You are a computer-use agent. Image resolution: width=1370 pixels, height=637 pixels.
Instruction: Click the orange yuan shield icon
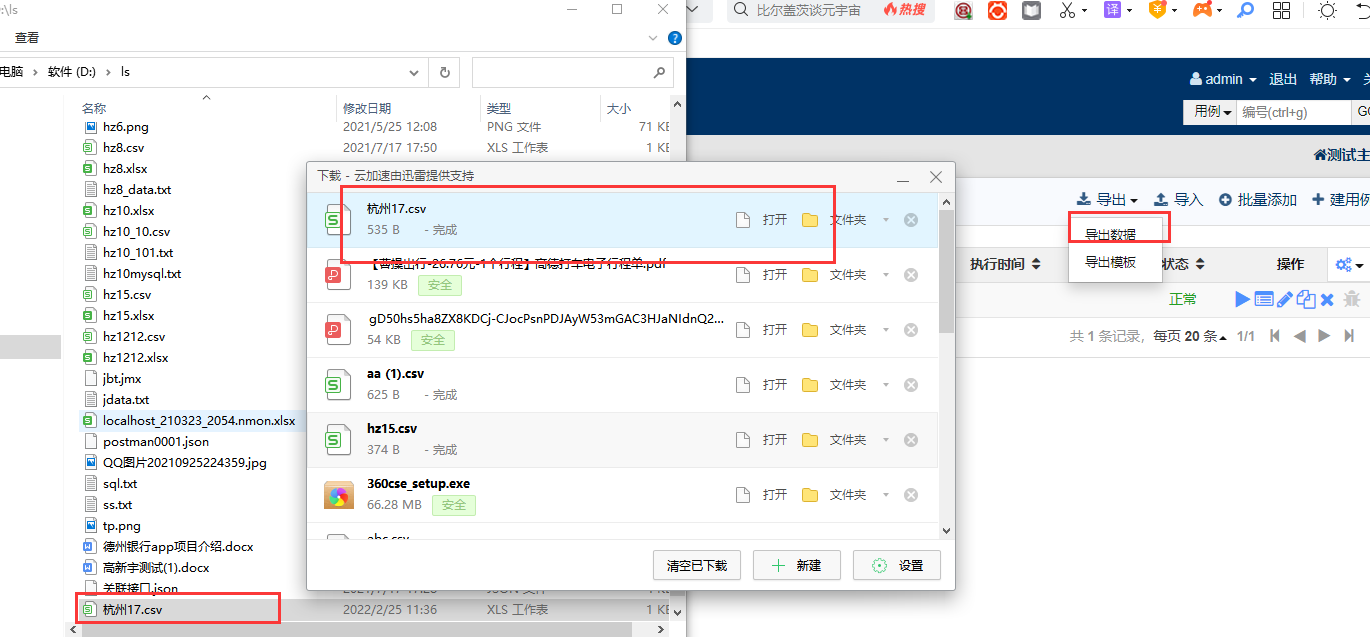coord(1157,10)
